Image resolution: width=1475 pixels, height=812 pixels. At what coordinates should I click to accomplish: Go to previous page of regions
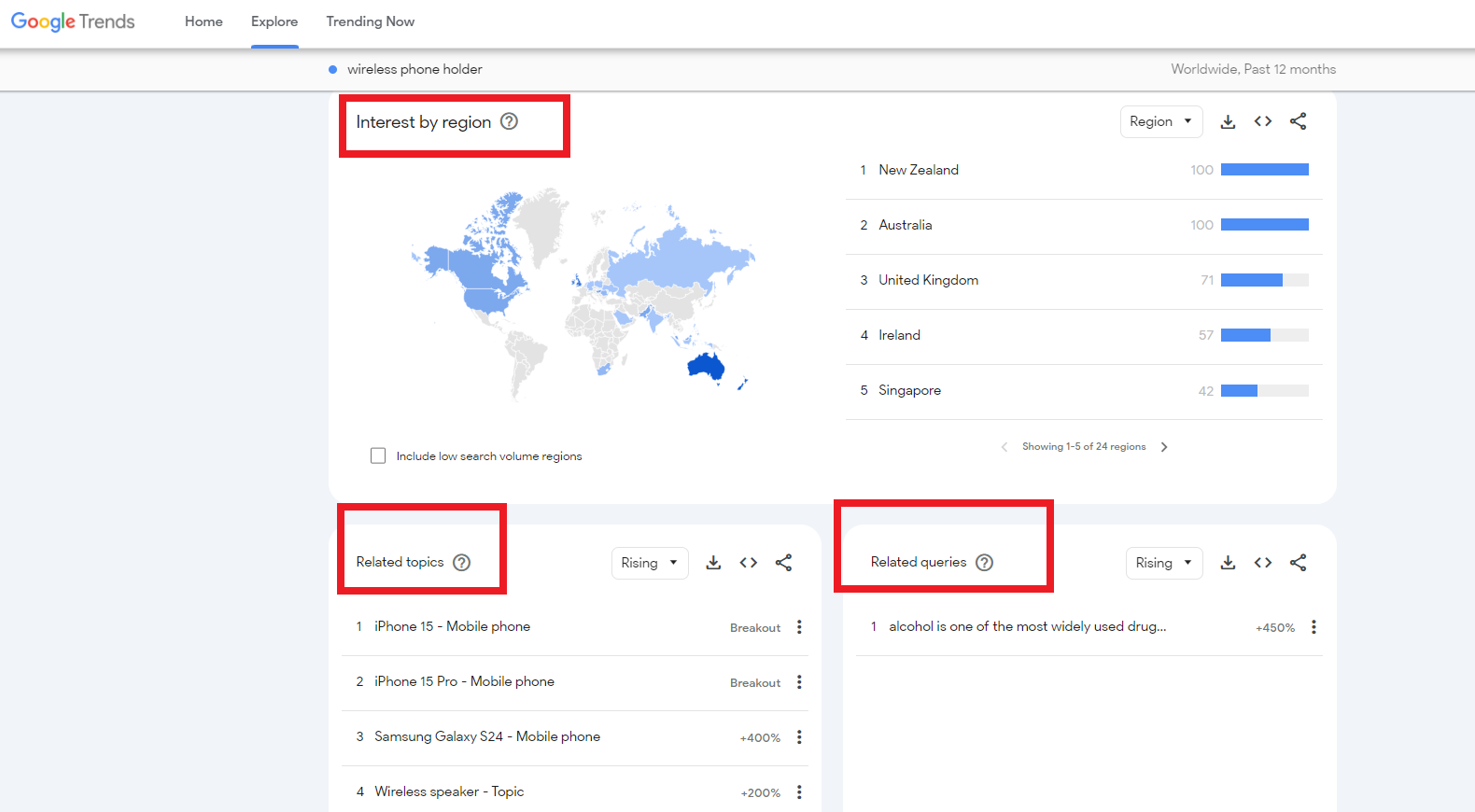tap(1004, 447)
